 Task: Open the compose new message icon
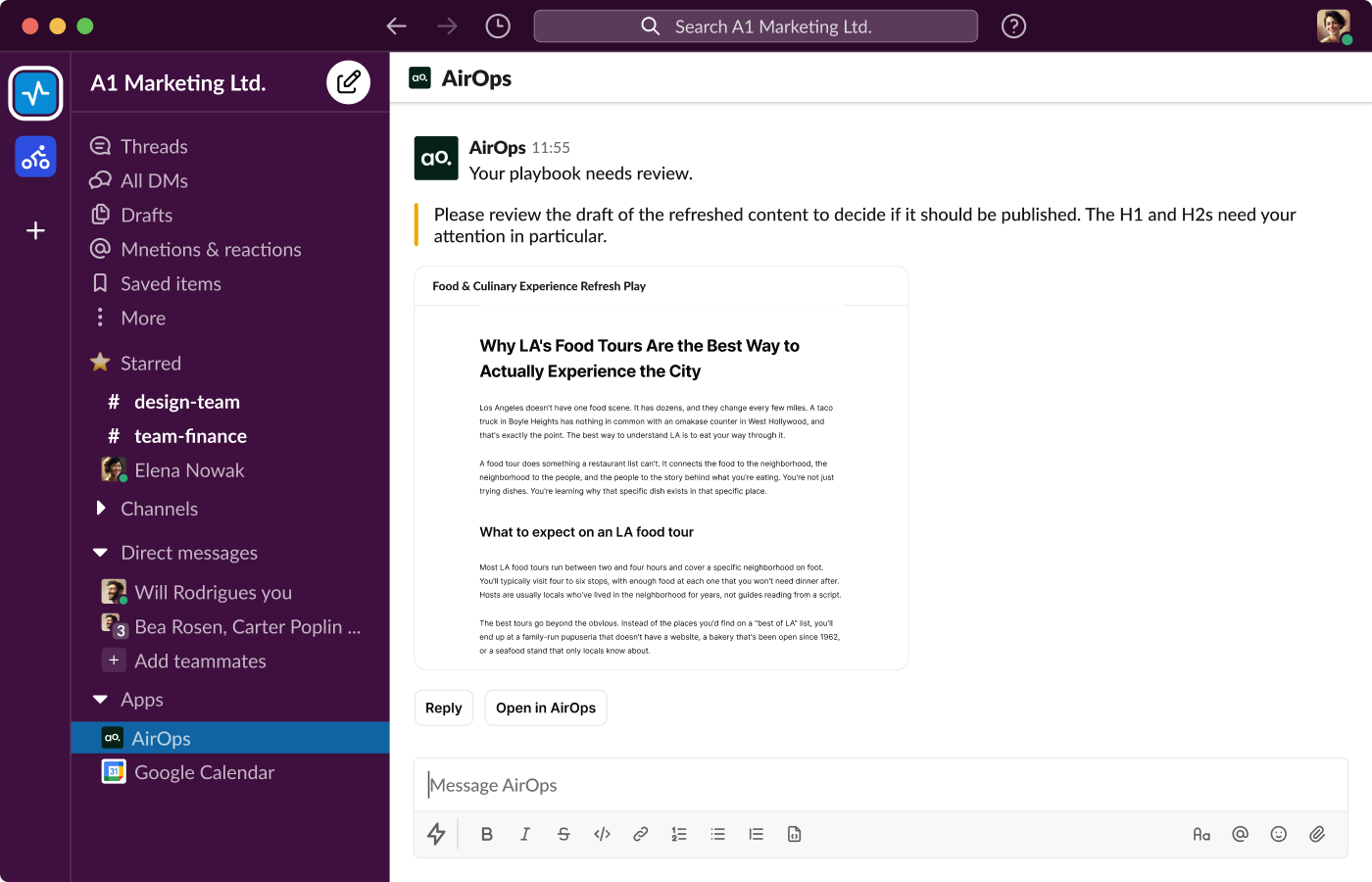pos(348,82)
